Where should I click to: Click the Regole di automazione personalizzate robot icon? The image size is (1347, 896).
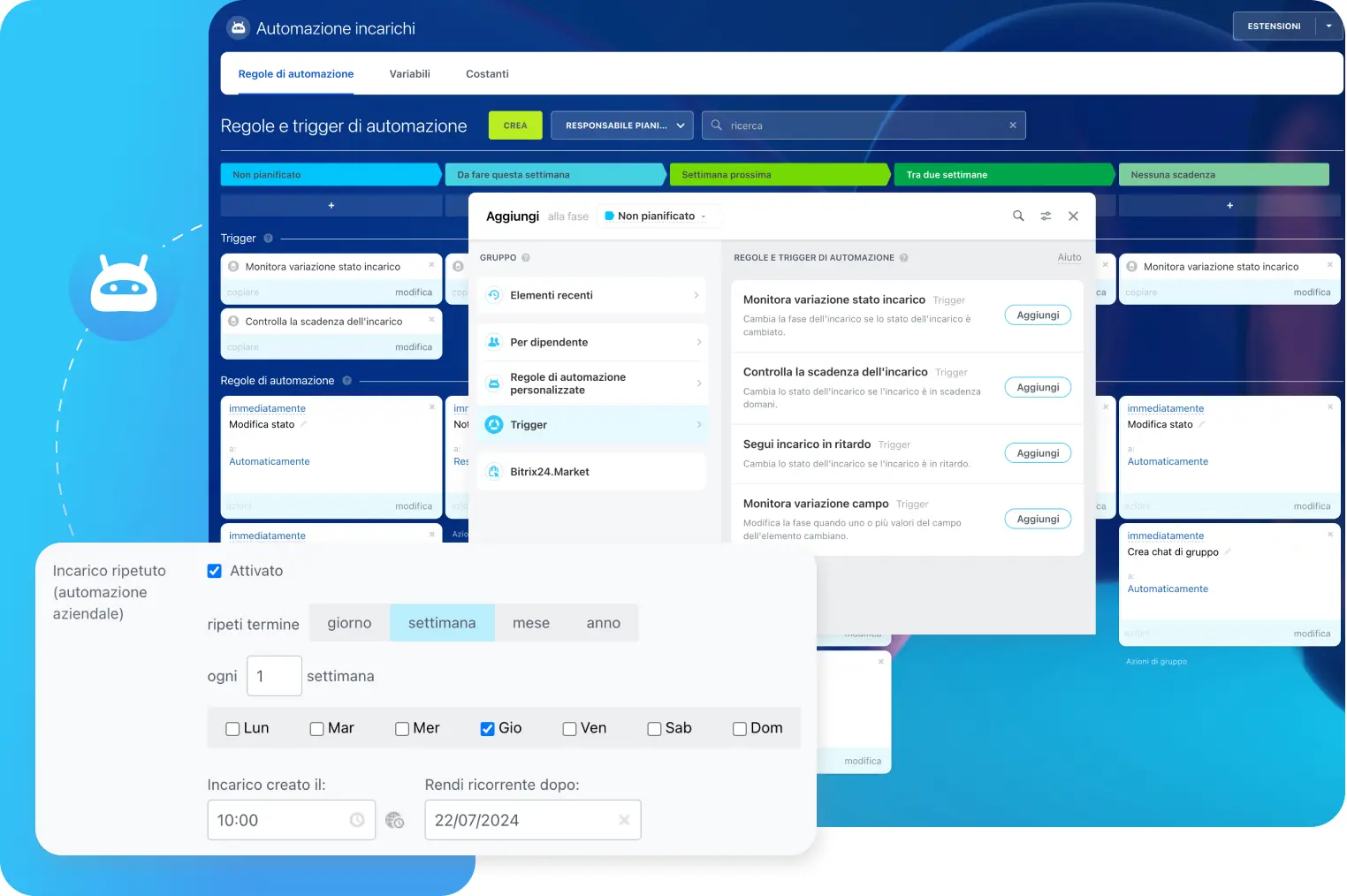494,383
